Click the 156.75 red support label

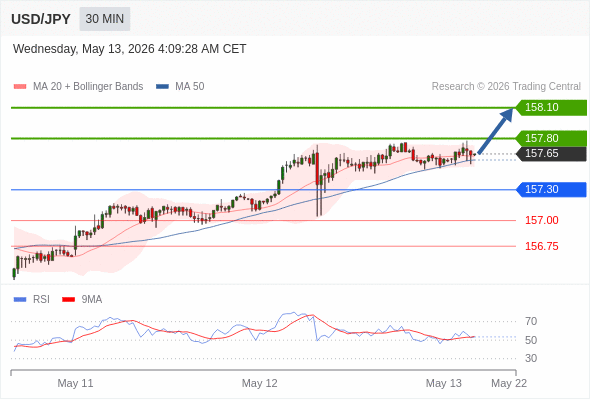(542, 246)
